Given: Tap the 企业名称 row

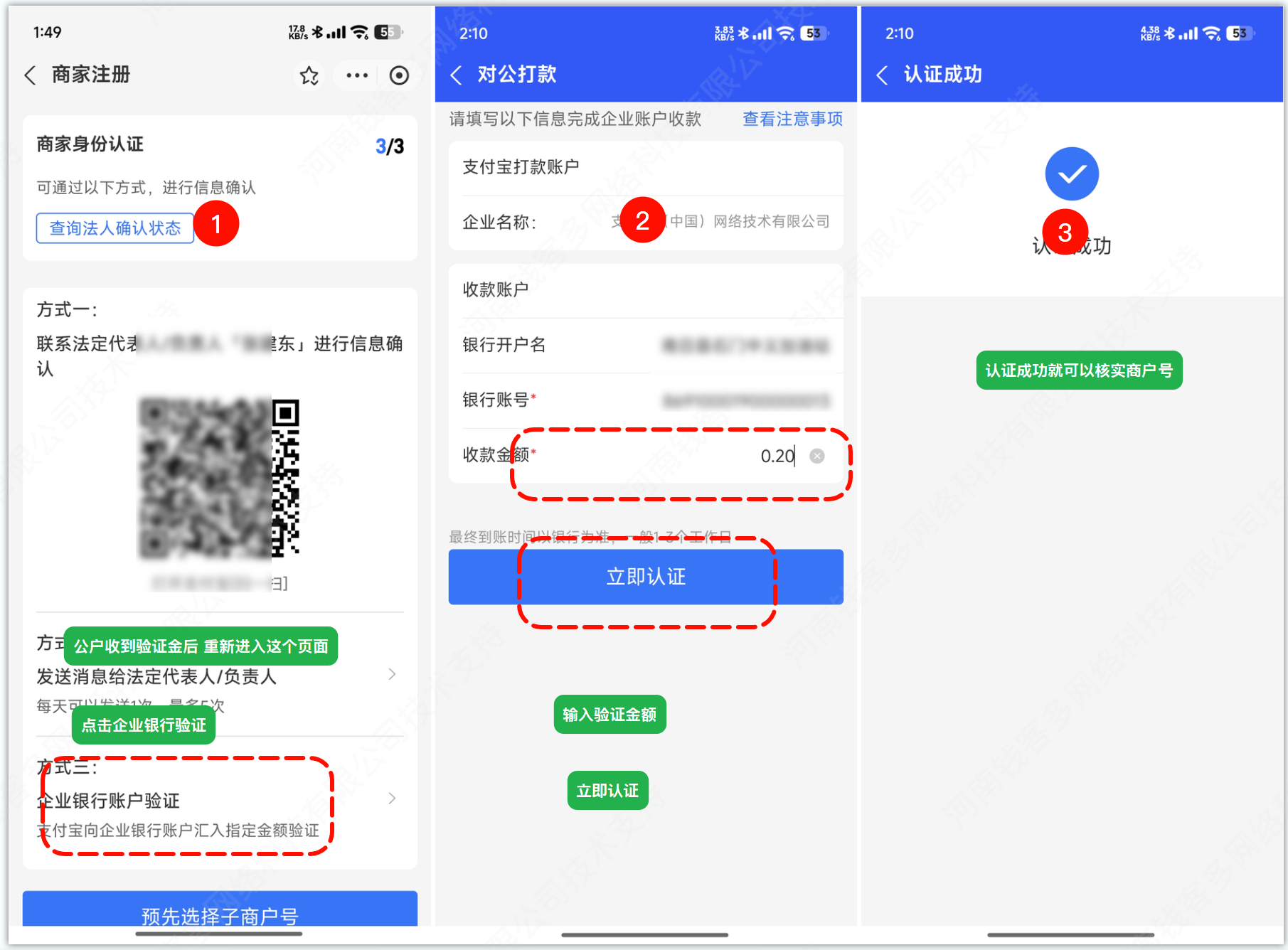Looking at the screenshot, I should (646, 223).
